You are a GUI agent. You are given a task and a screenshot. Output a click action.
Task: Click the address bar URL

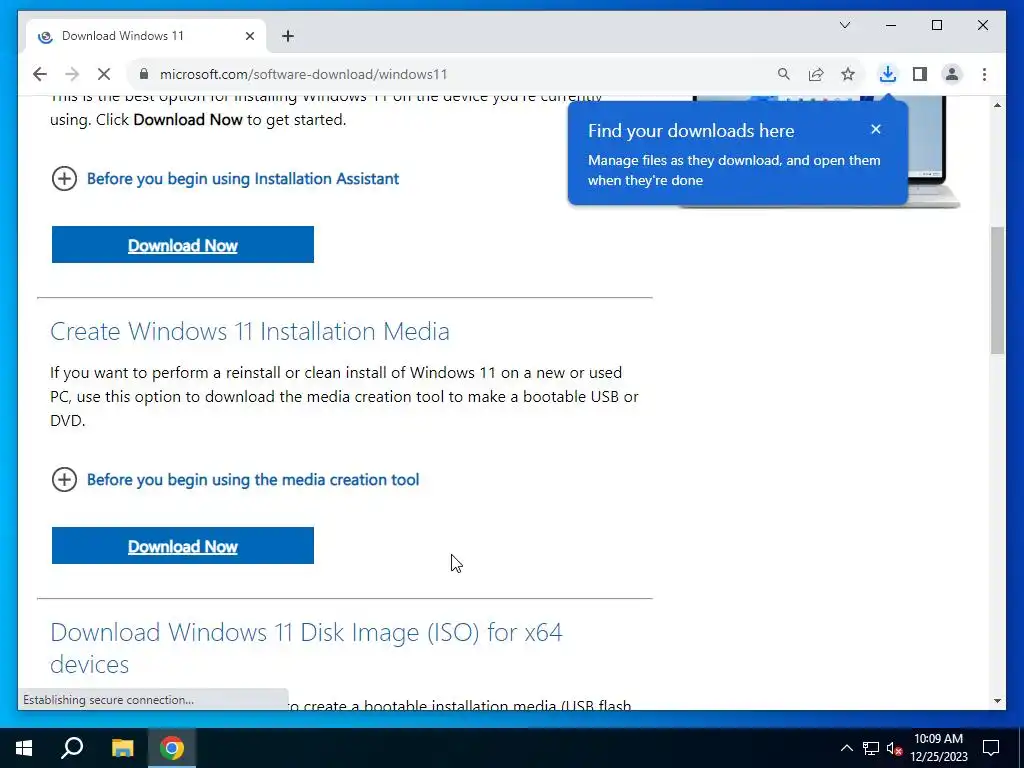304,74
